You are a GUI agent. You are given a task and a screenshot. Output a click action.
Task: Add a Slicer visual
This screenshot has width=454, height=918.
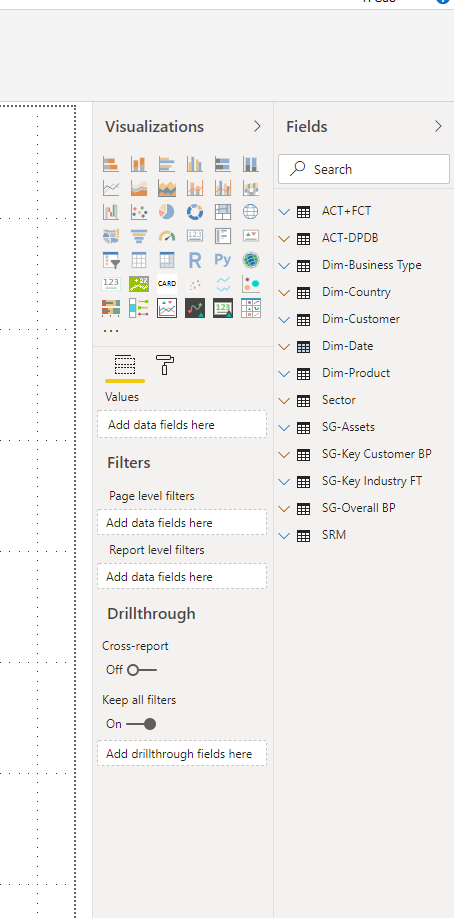click(x=111, y=260)
